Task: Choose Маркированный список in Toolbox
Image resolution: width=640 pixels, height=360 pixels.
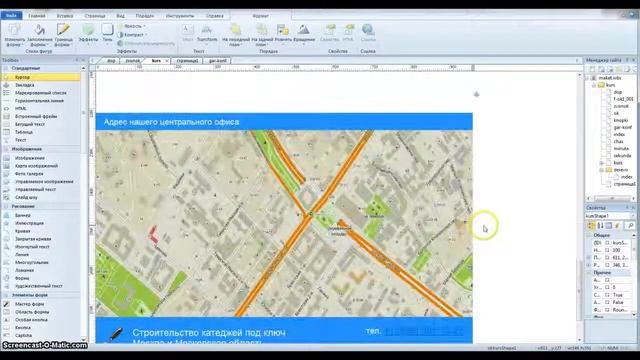Action: (x=41, y=93)
